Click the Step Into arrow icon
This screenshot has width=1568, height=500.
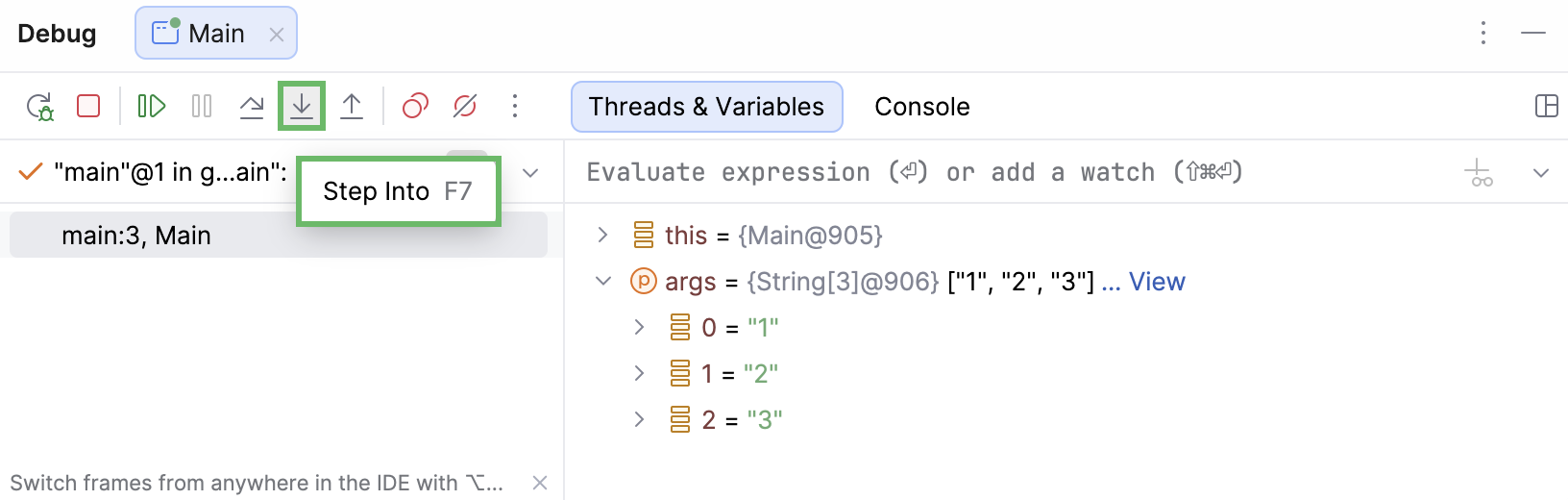(x=302, y=106)
